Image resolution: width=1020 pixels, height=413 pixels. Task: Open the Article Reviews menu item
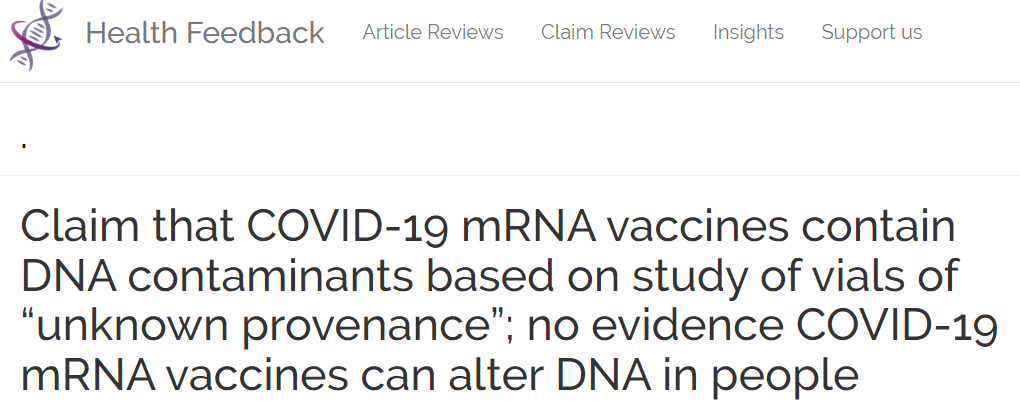tap(433, 32)
